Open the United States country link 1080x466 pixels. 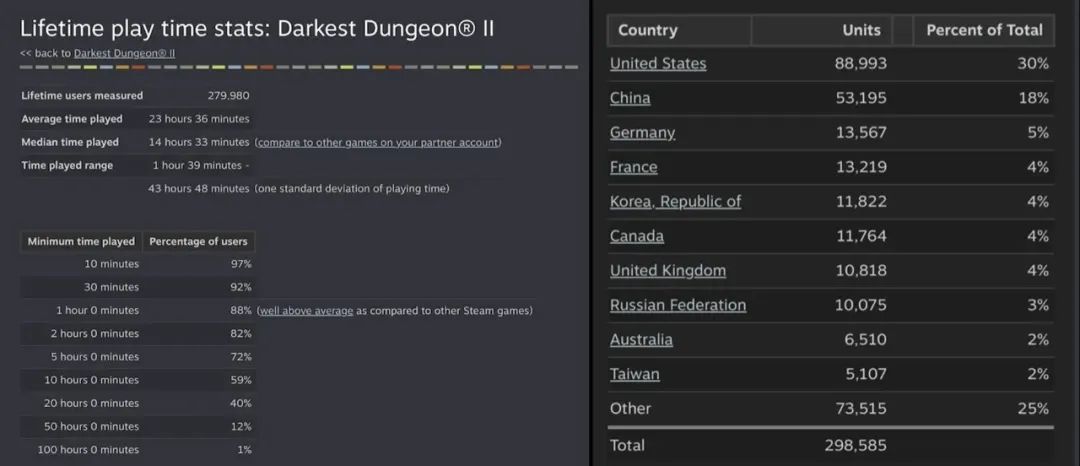click(x=658, y=64)
